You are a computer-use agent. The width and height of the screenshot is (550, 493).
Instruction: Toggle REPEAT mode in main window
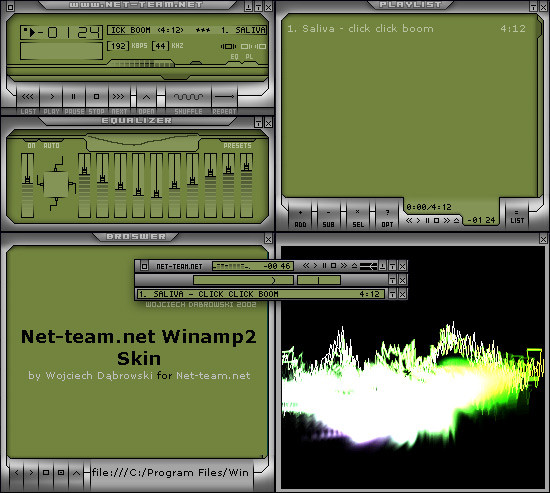pos(224,96)
